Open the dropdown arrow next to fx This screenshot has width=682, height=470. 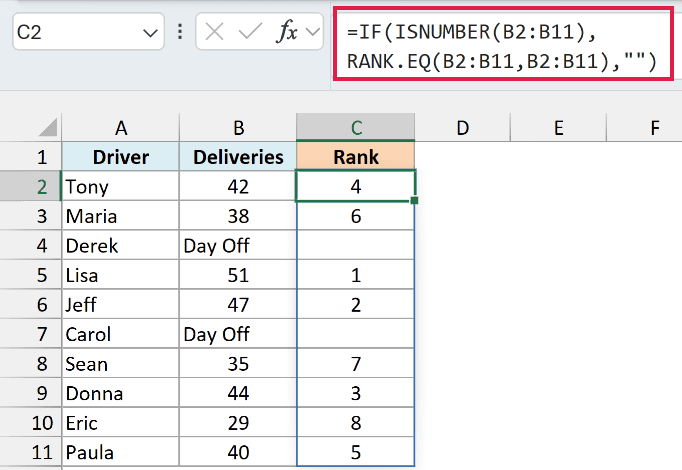click(313, 31)
